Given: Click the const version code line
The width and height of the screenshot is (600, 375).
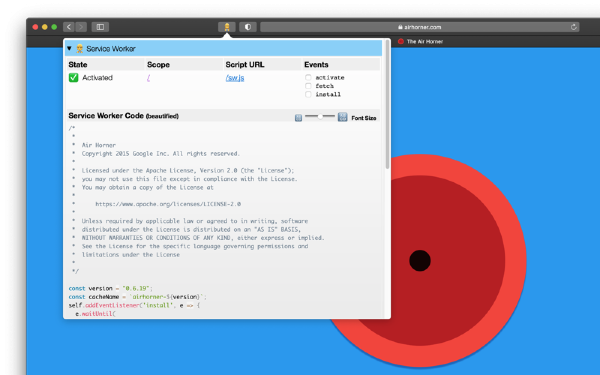Looking at the screenshot, I should [111, 288].
